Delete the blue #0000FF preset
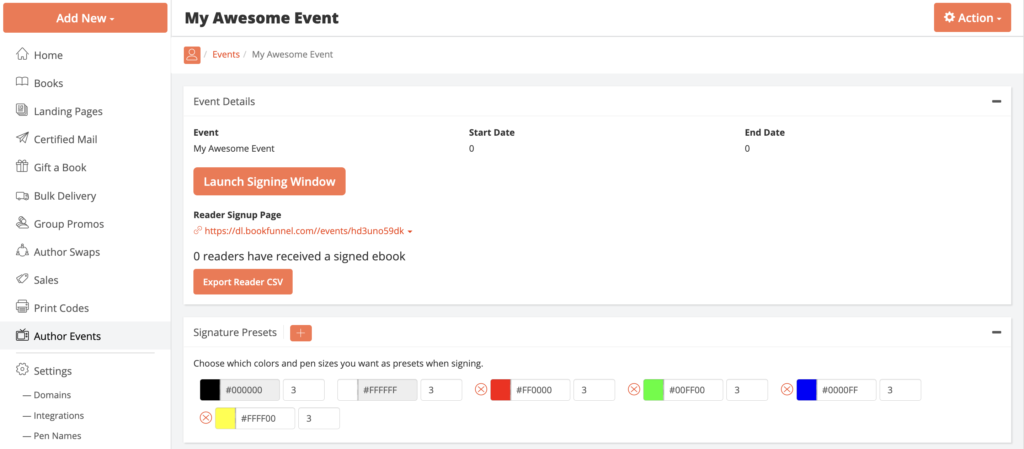 [x=787, y=390]
